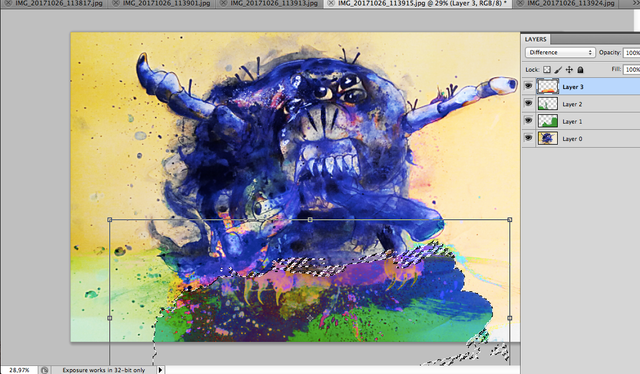The width and height of the screenshot is (640, 374).
Task: Close the IMG_20171026_113913.jpg tab
Action: pos(223,3)
